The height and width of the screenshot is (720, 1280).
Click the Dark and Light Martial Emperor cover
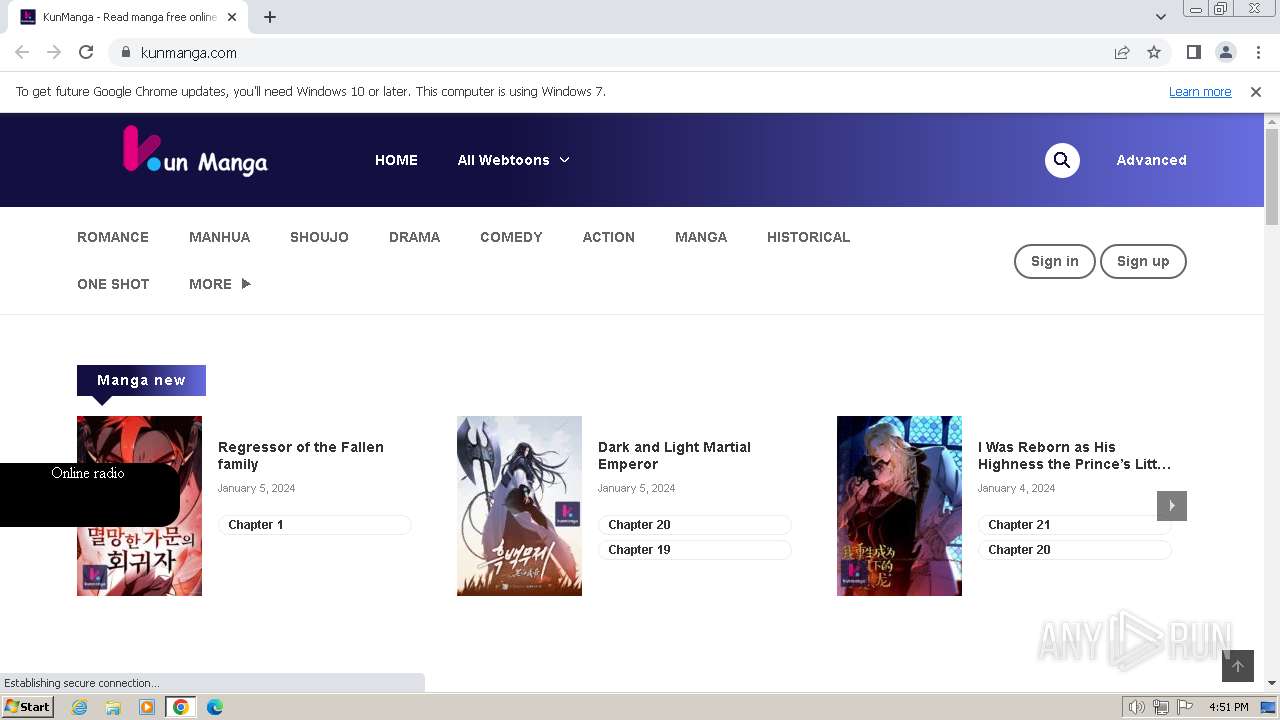[519, 506]
